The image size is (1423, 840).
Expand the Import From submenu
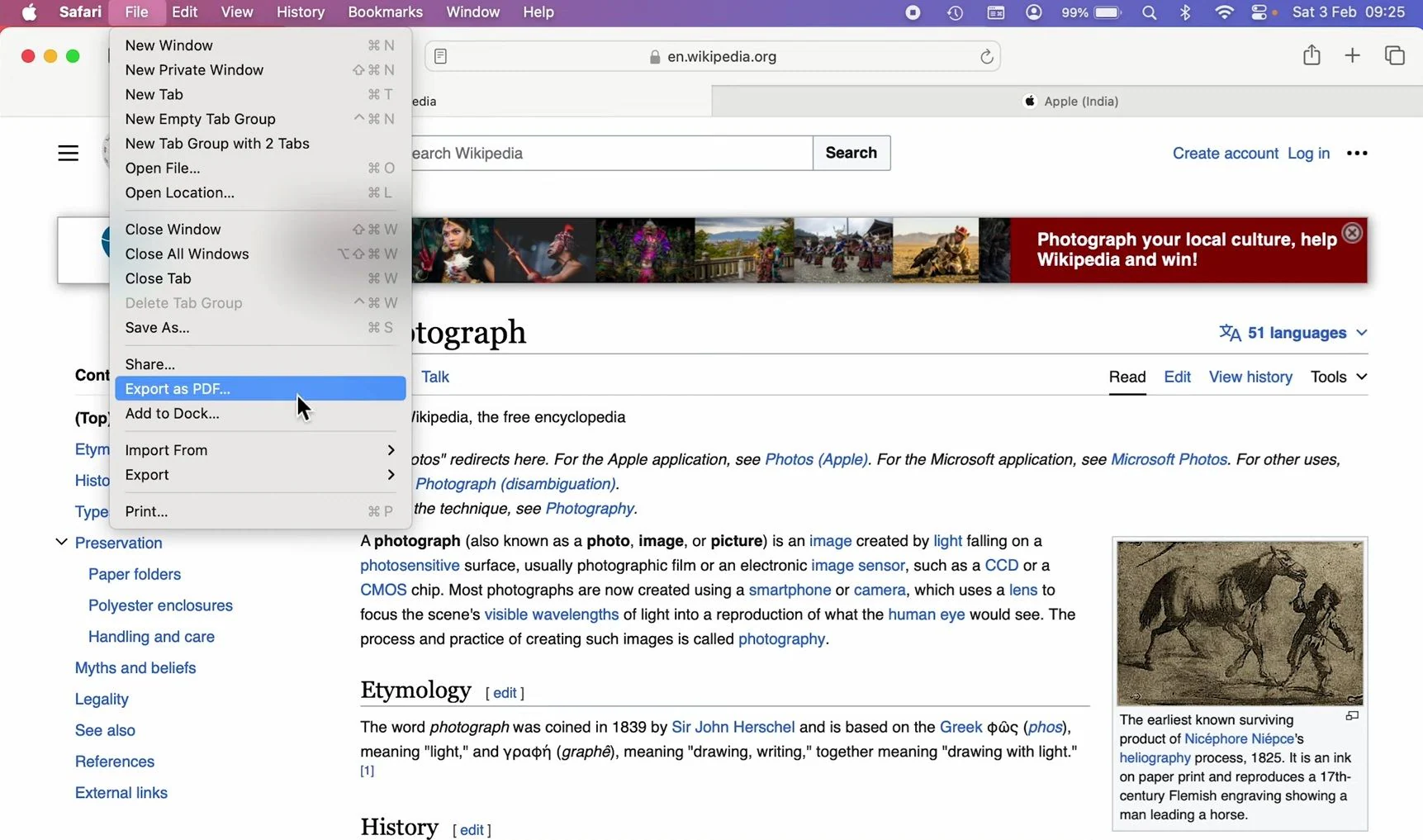[x=260, y=450]
